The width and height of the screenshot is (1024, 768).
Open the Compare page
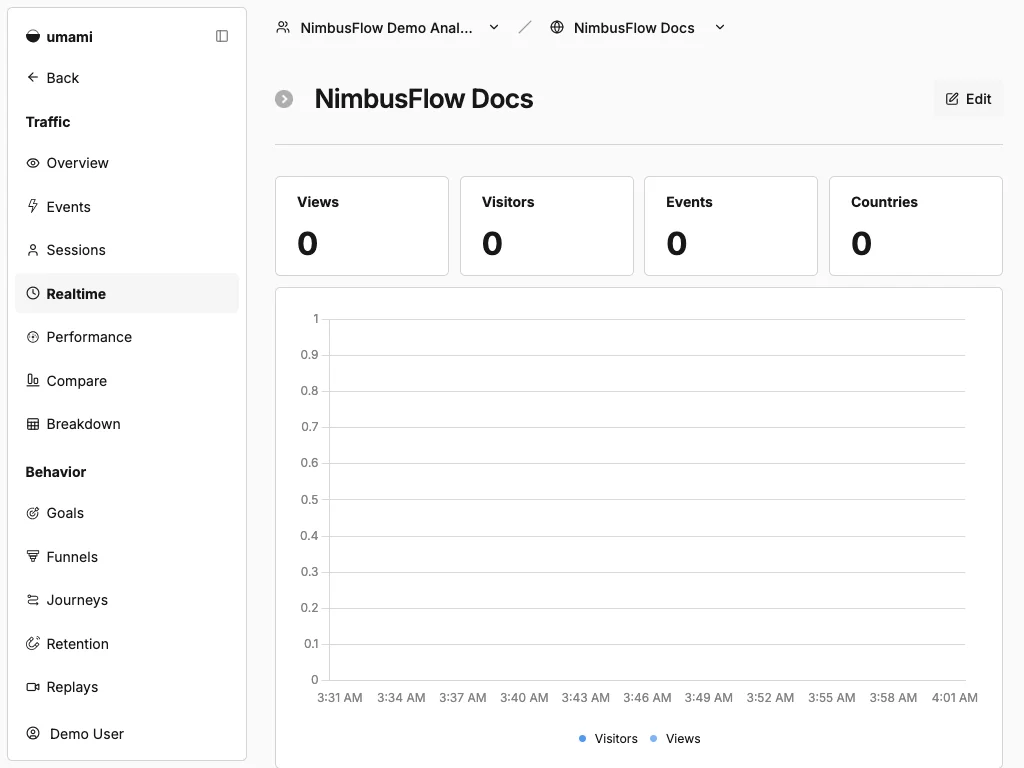[127, 381]
